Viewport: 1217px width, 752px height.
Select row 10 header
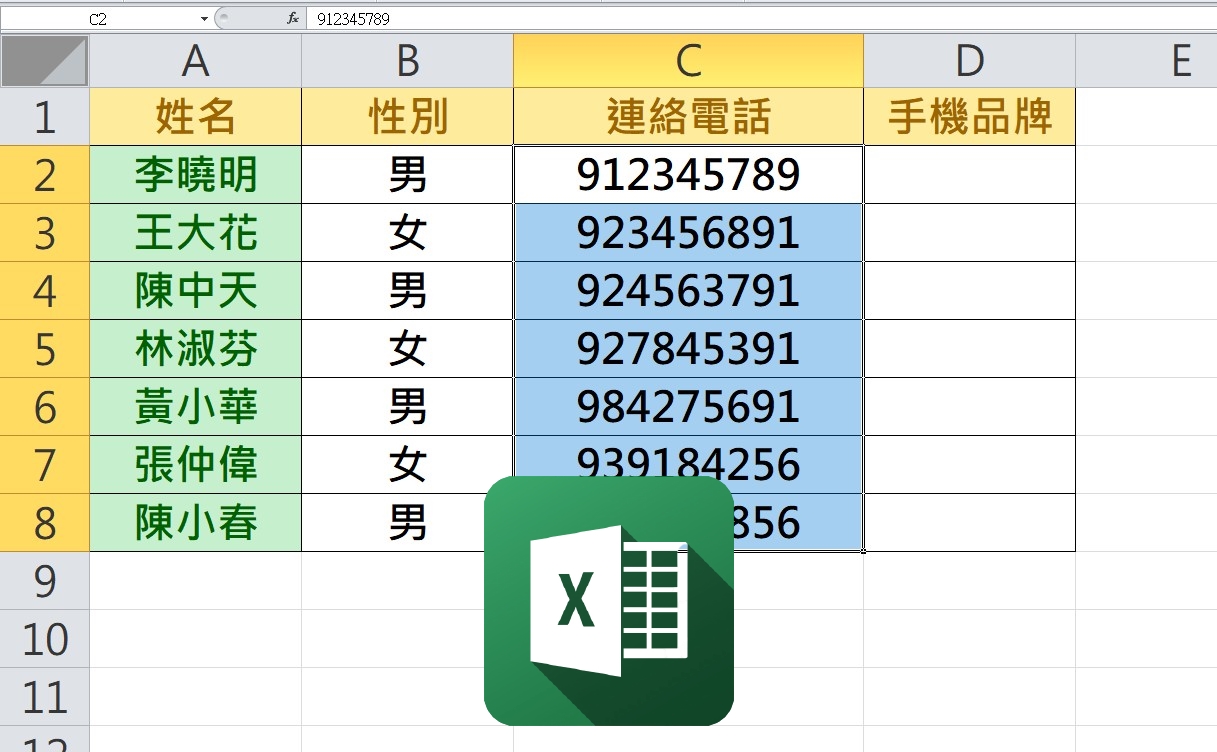45,639
